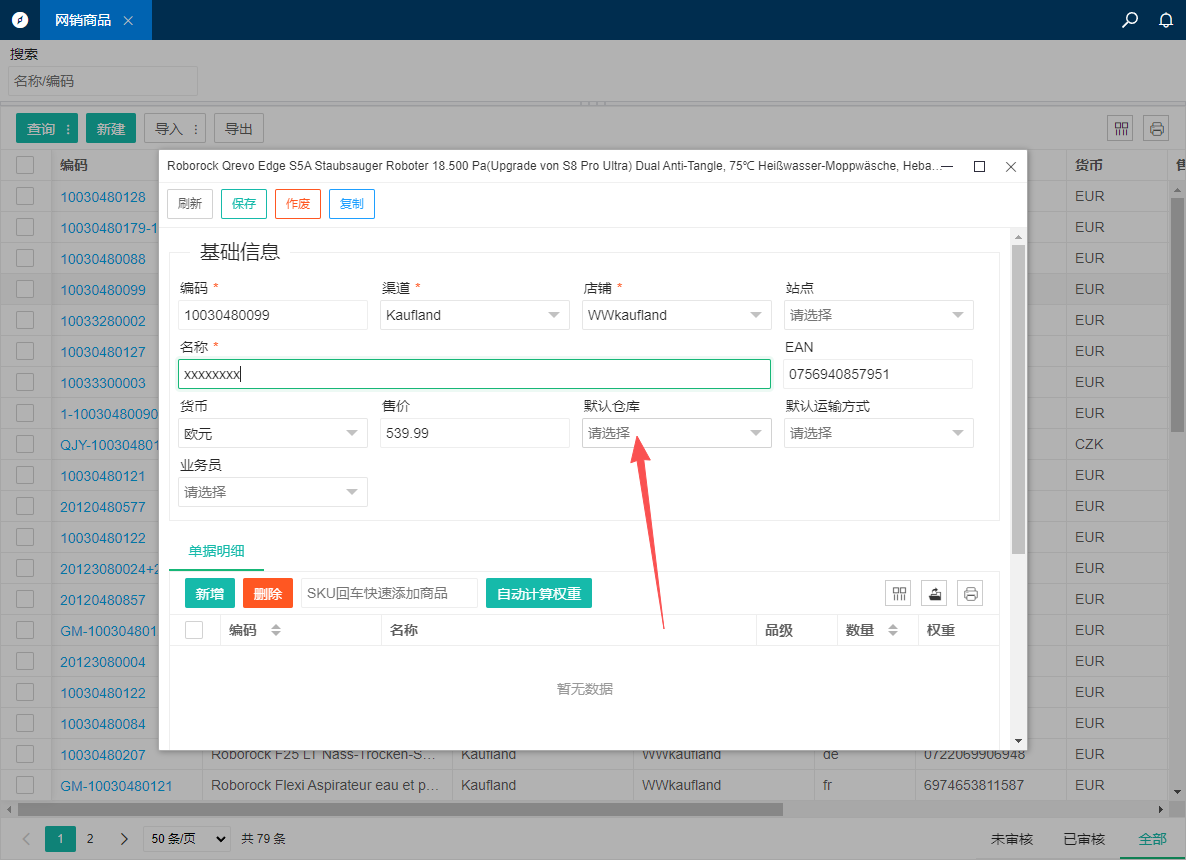This screenshot has width=1186, height=860.
Task: Click the dialog's vertical scrollbar thumb
Action: tap(1018, 400)
